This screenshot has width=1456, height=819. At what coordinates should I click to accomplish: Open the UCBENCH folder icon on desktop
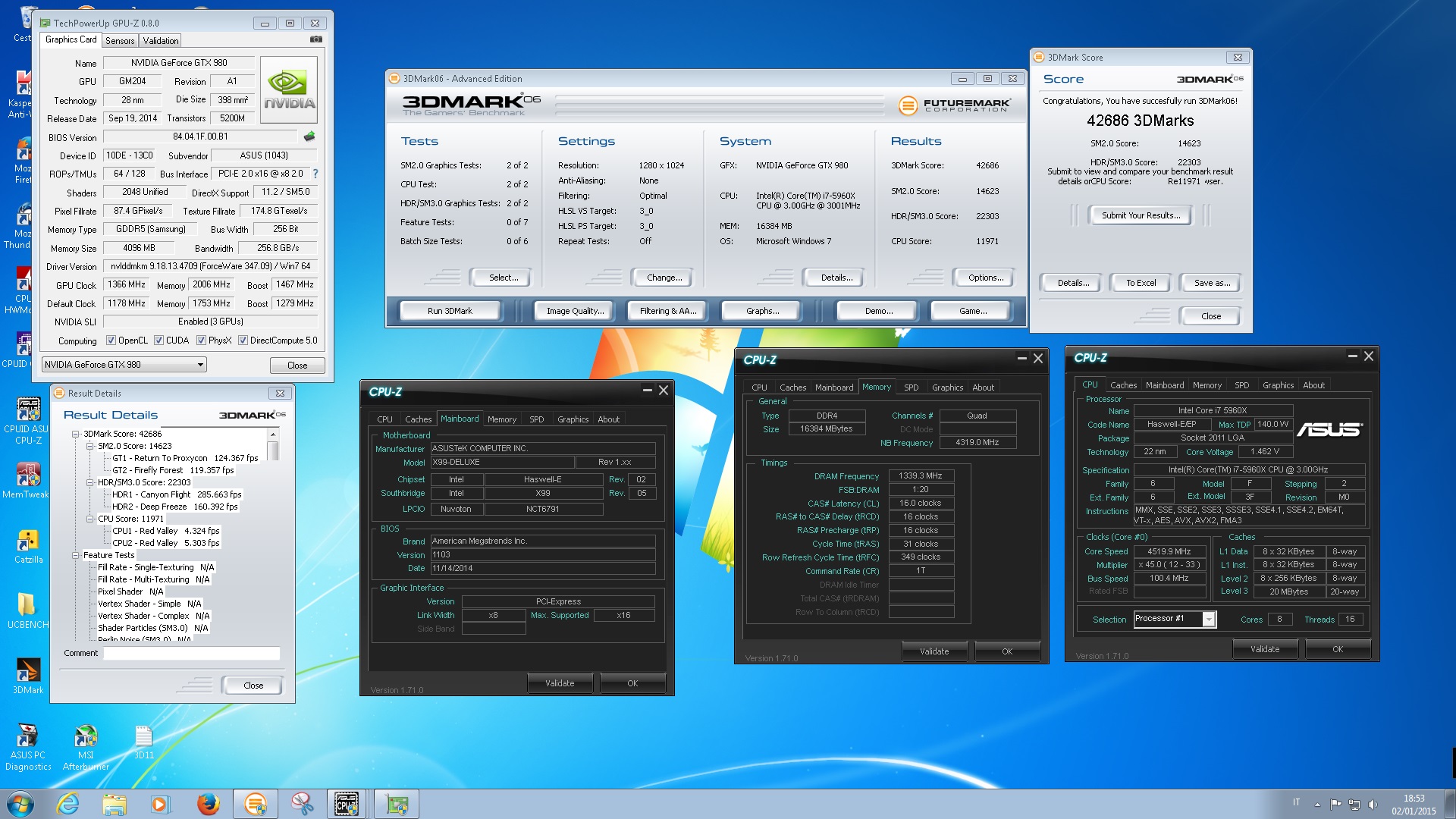tap(27, 610)
